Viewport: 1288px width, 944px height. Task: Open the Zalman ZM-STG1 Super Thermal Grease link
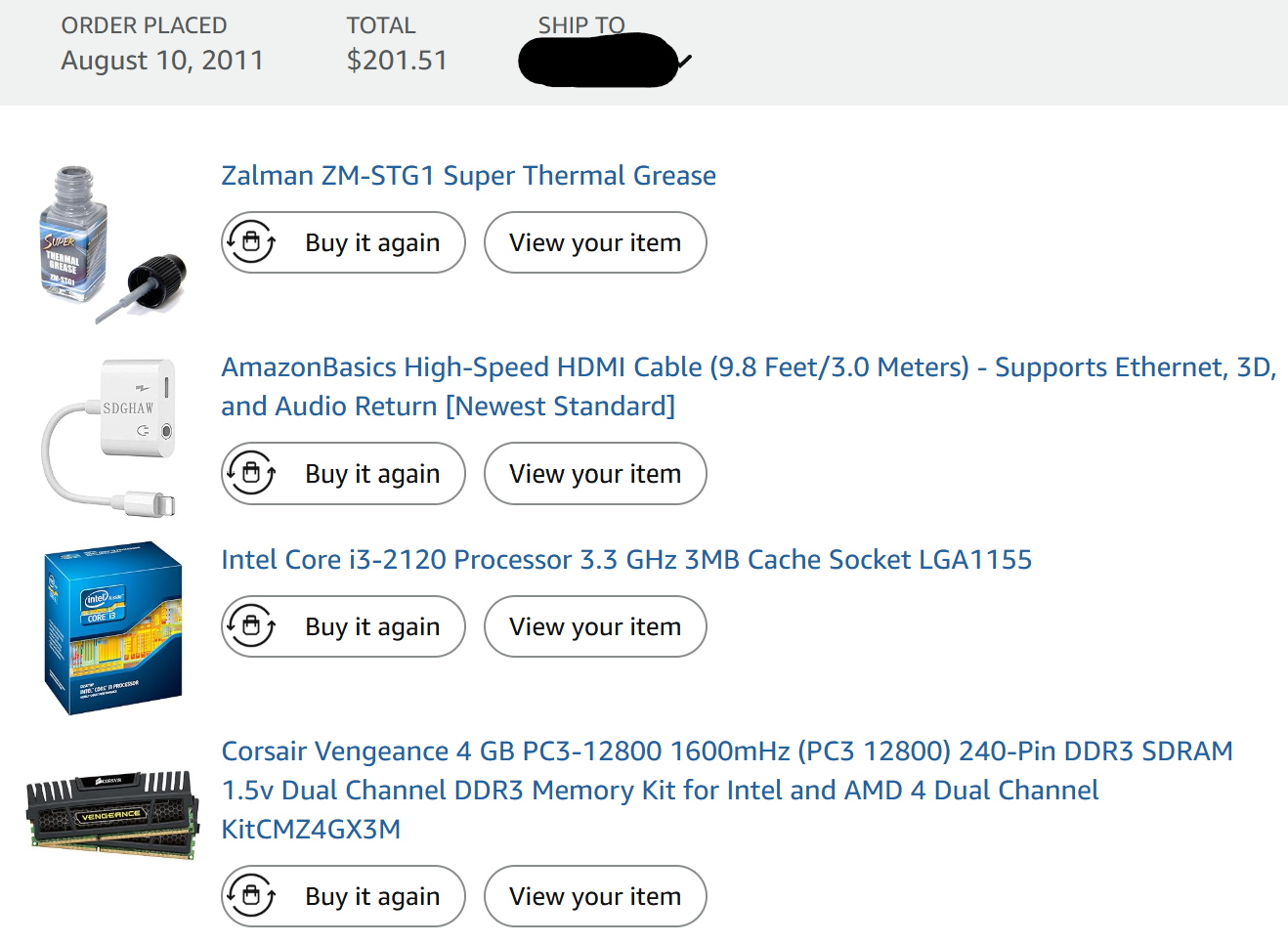tap(468, 176)
